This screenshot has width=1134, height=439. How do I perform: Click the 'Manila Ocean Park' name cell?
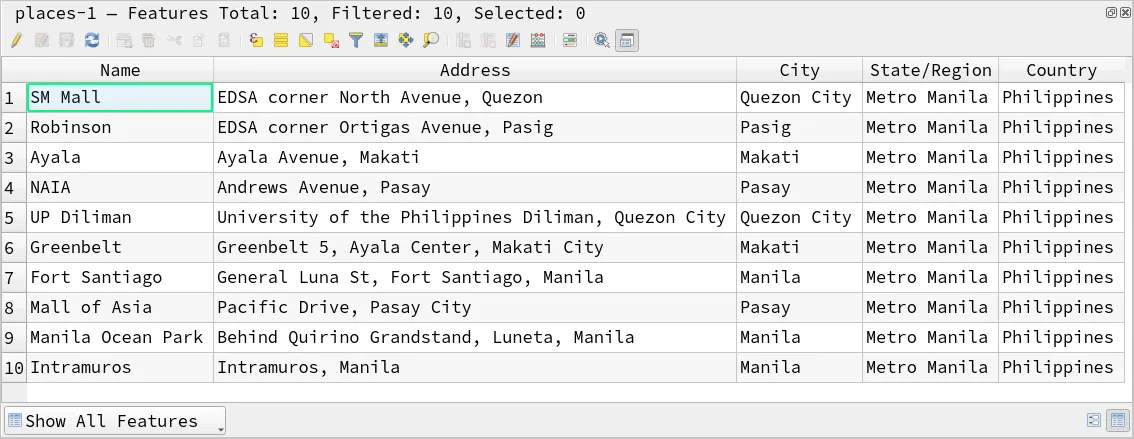[x=120, y=338]
